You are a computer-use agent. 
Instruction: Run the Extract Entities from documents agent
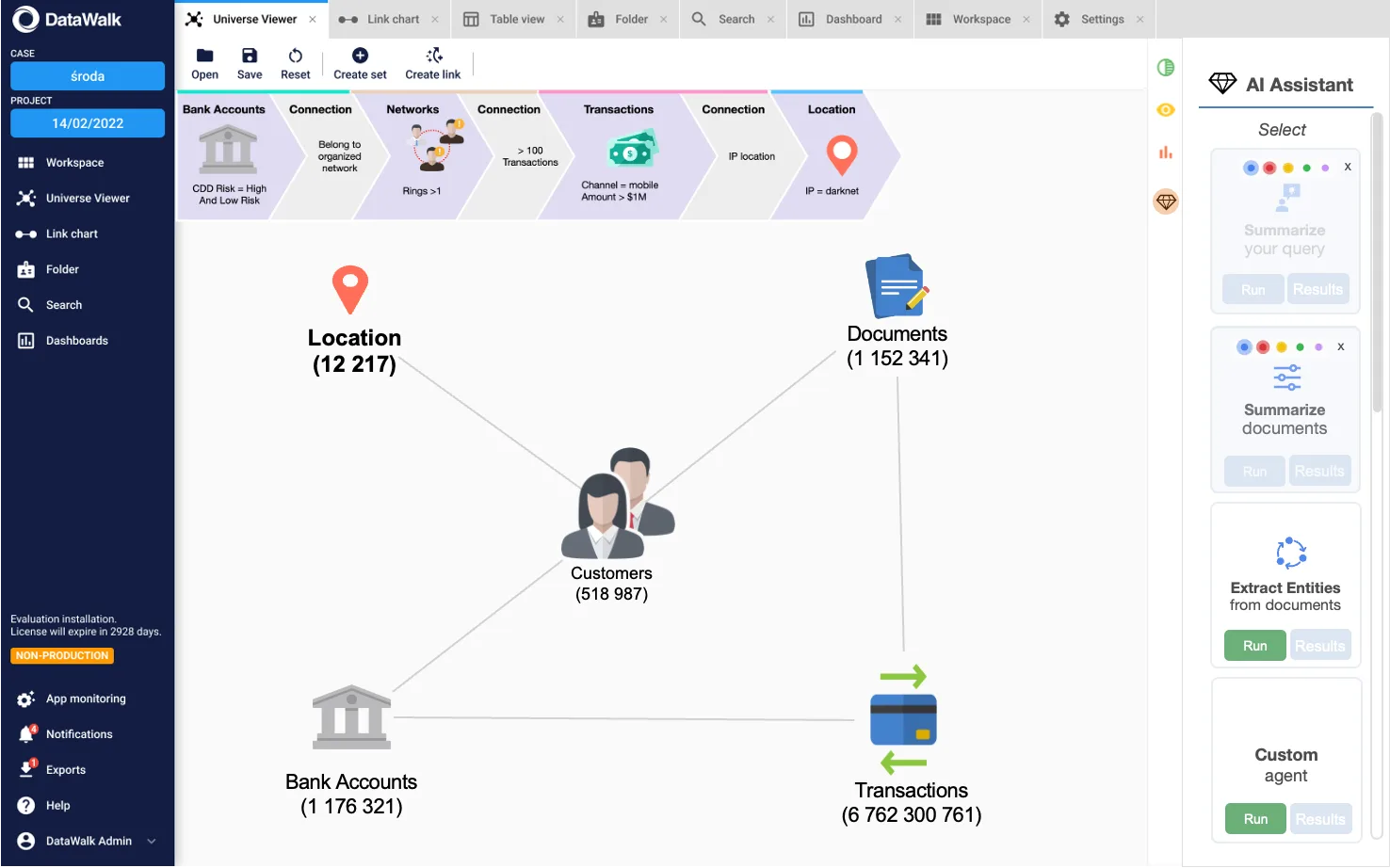1254,645
